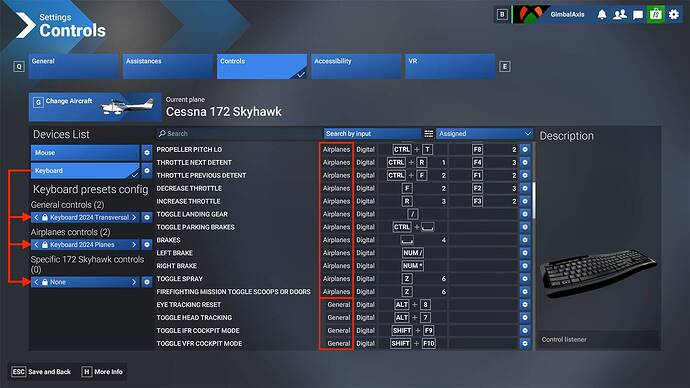
Task: Select the Keyboard device
Action: (x=85, y=170)
